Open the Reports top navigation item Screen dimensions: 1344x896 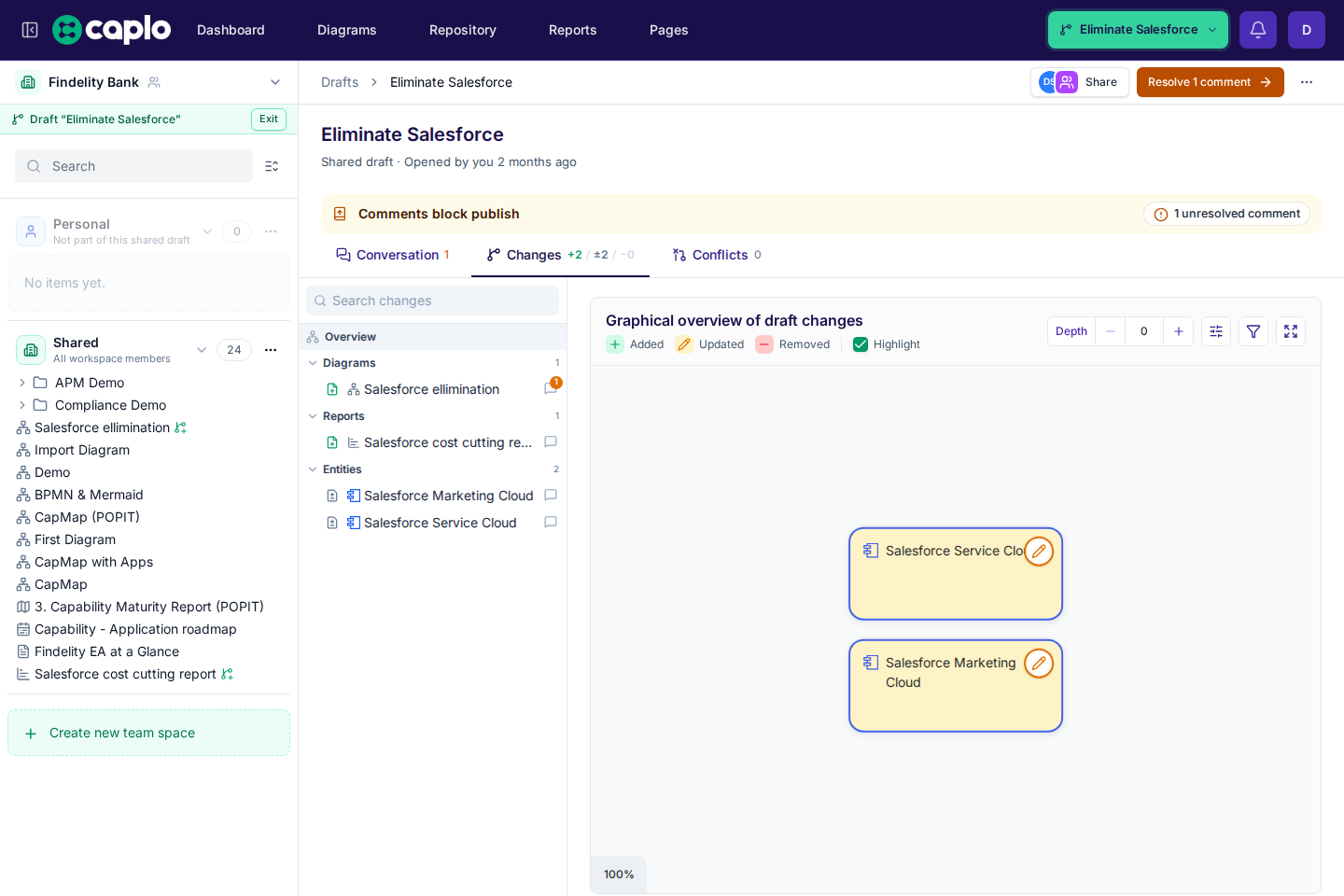pyautogui.click(x=573, y=30)
